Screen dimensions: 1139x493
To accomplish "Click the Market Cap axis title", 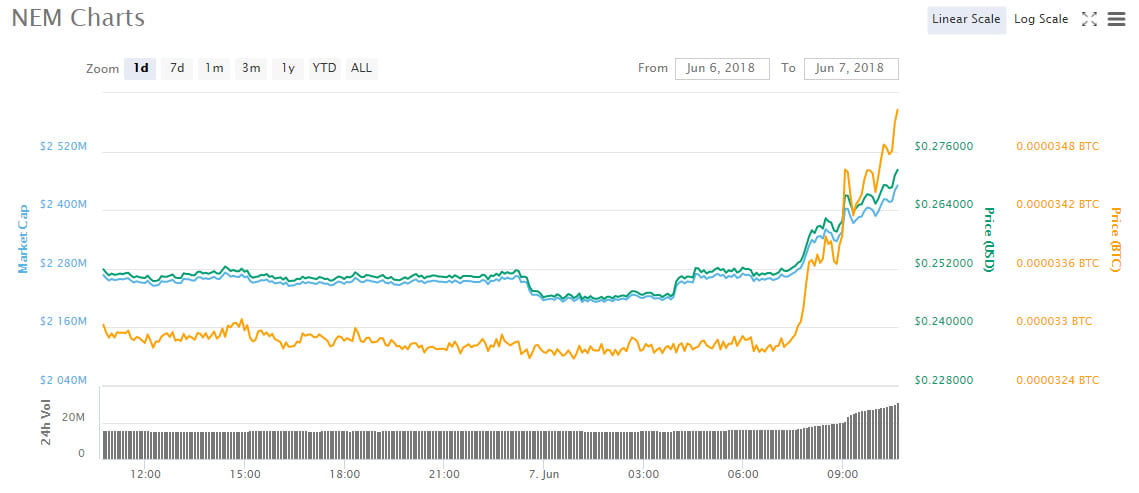I will point(23,238).
